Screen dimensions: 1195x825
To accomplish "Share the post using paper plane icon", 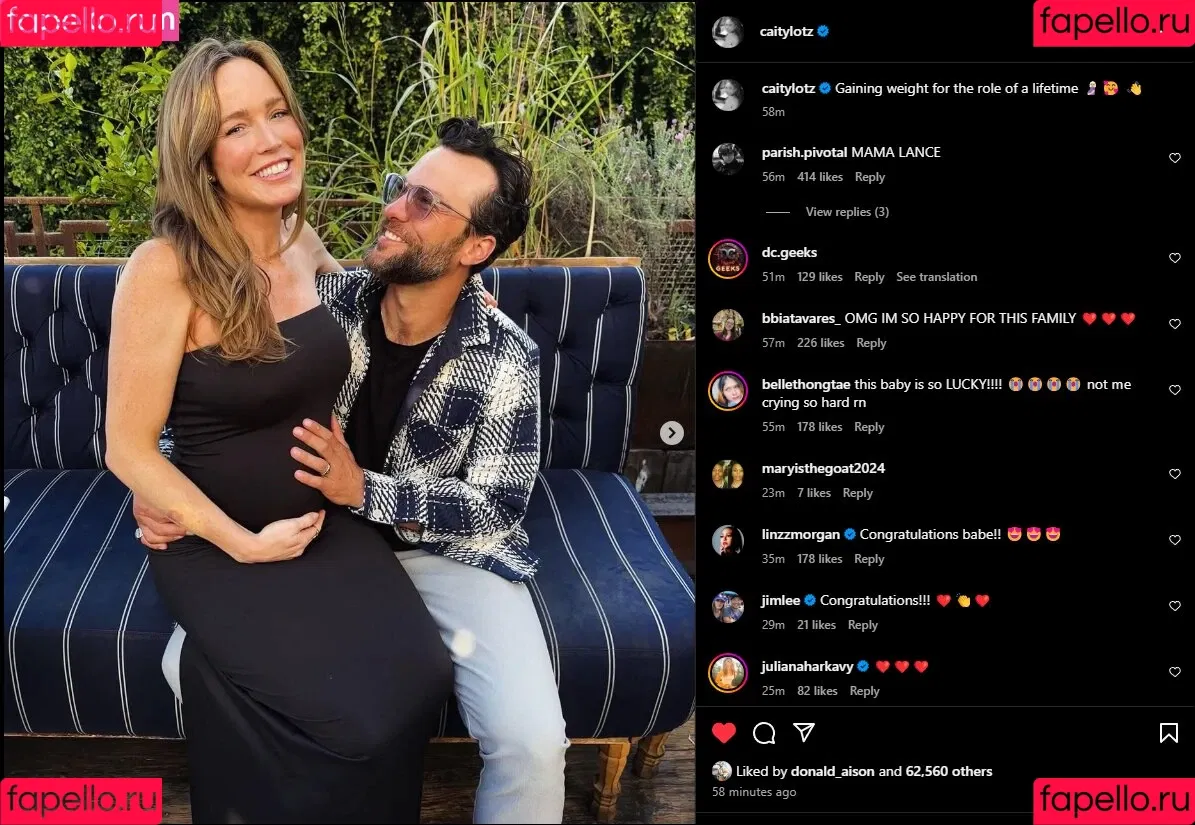I will pos(804,732).
